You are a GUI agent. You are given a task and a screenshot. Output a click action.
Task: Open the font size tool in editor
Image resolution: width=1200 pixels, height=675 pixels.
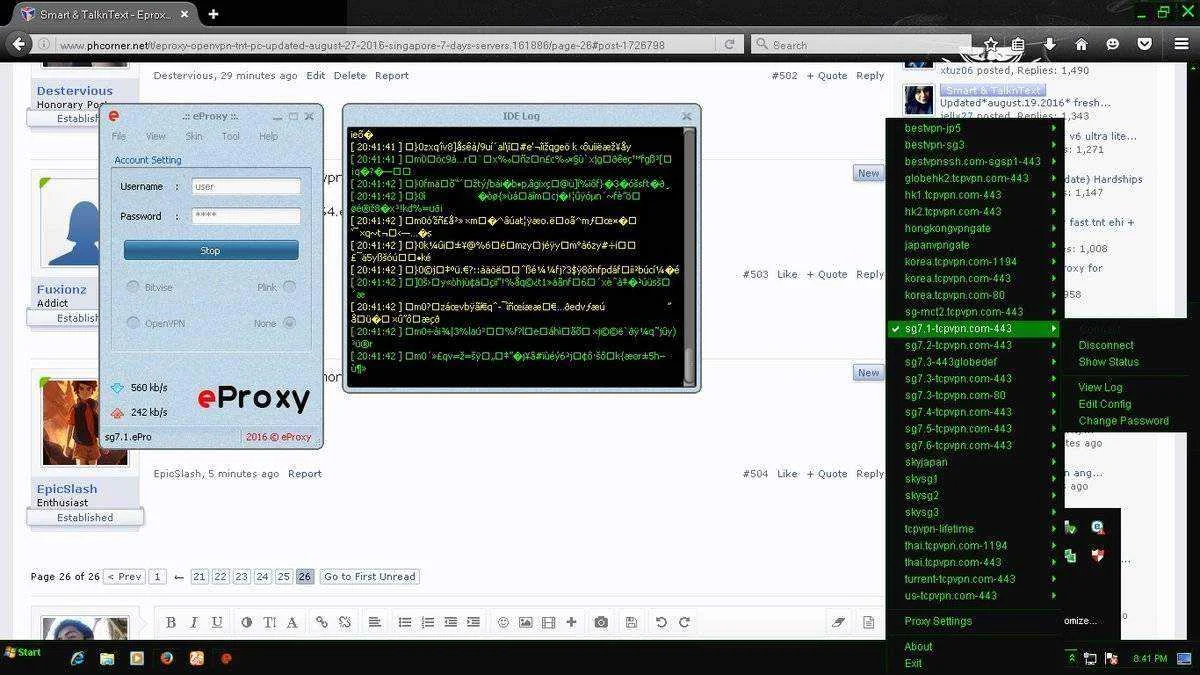[269, 622]
